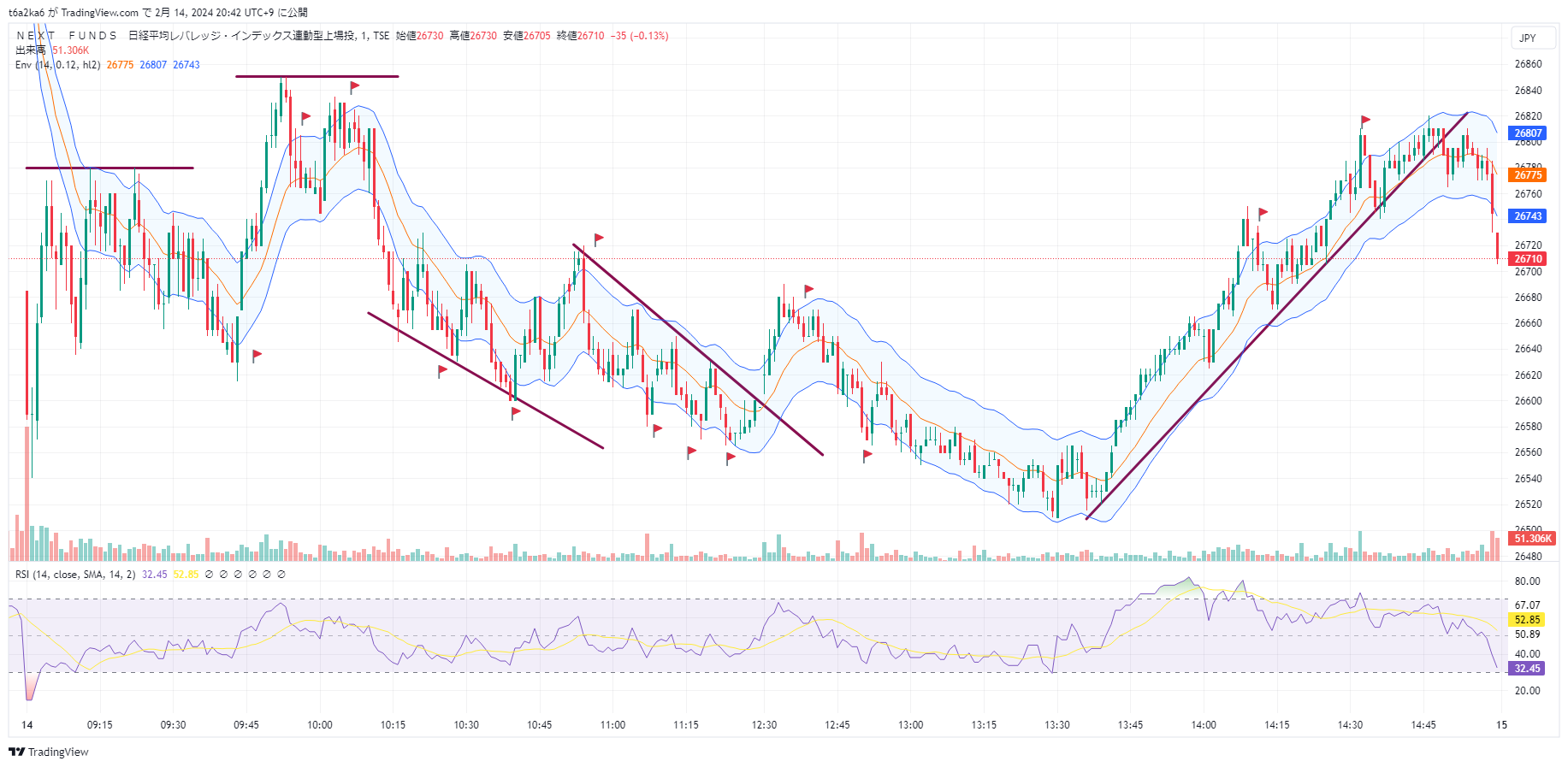The height and width of the screenshot is (767, 1568).
Task: Select the RSI (14, close, SMA) indicator legend
Action: [75, 575]
